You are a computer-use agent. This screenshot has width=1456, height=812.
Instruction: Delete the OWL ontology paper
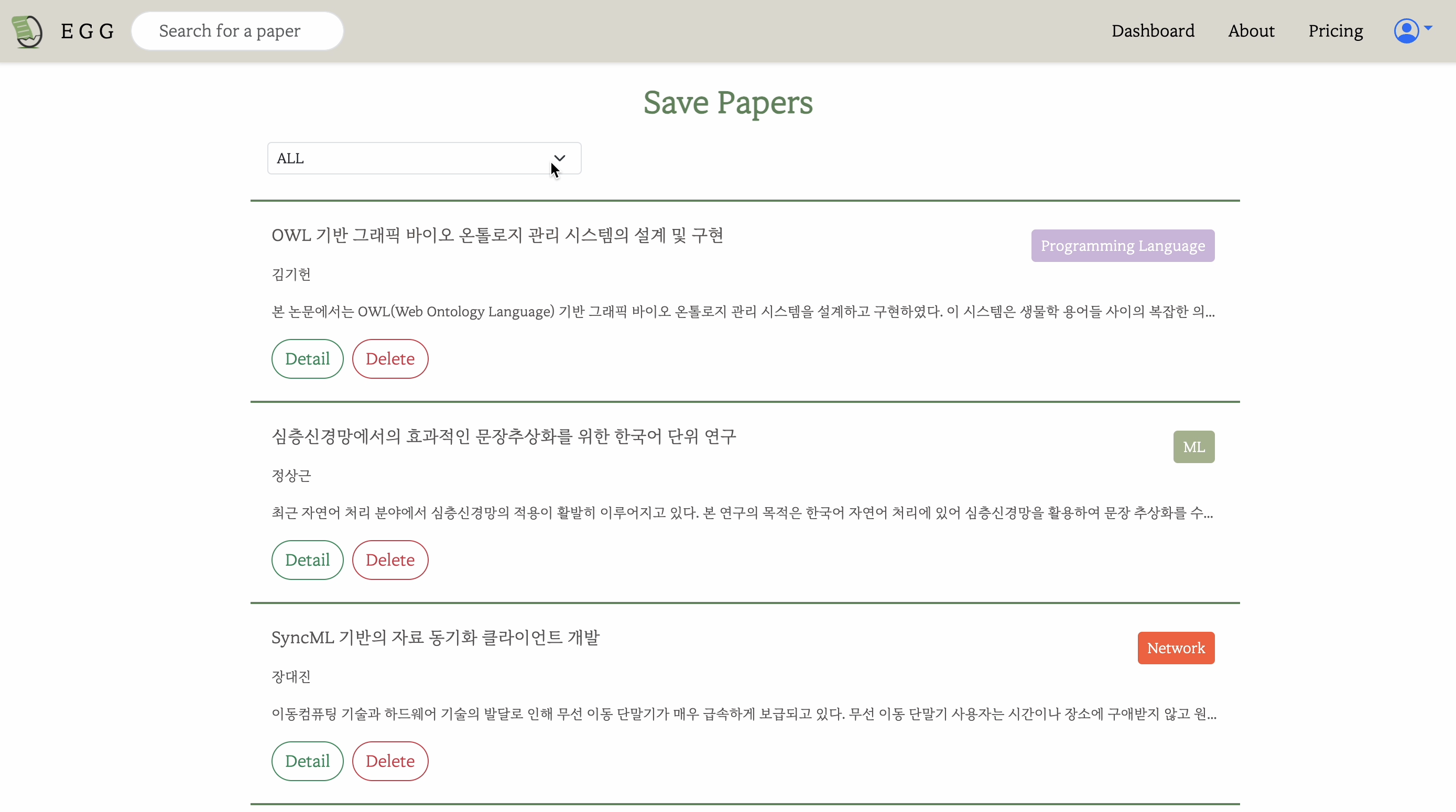click(390, 359)
